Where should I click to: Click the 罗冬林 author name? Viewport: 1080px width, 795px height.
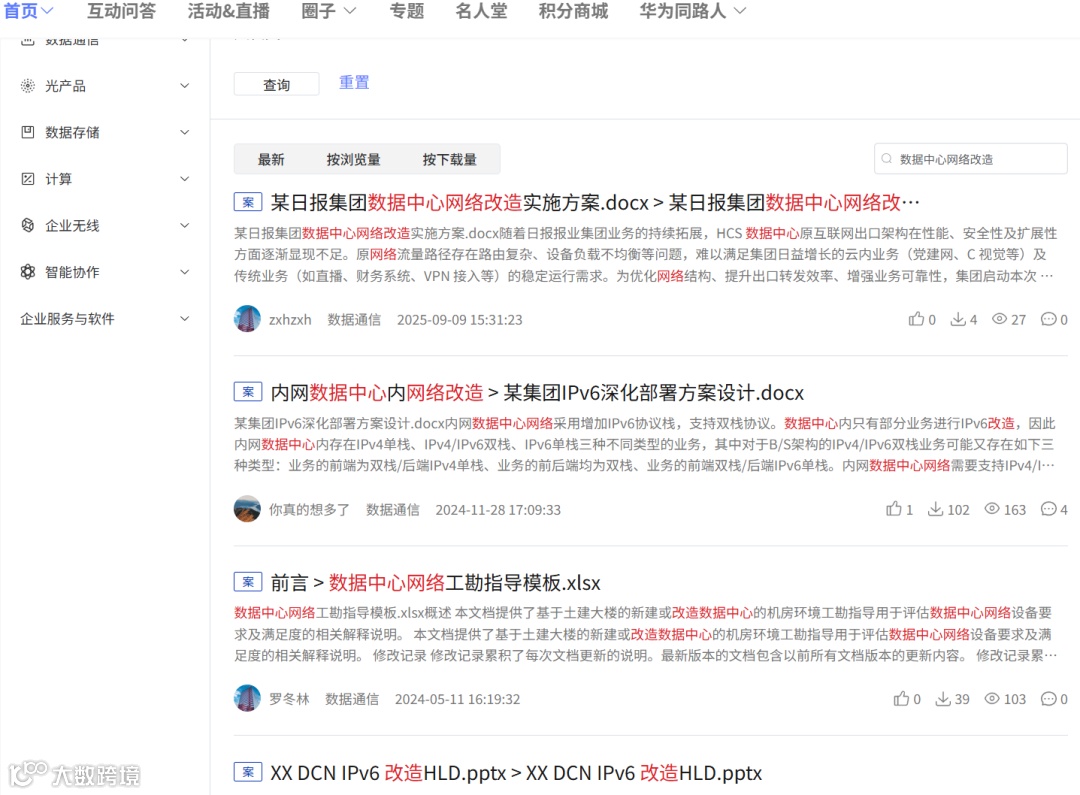(x=289, y=699)
